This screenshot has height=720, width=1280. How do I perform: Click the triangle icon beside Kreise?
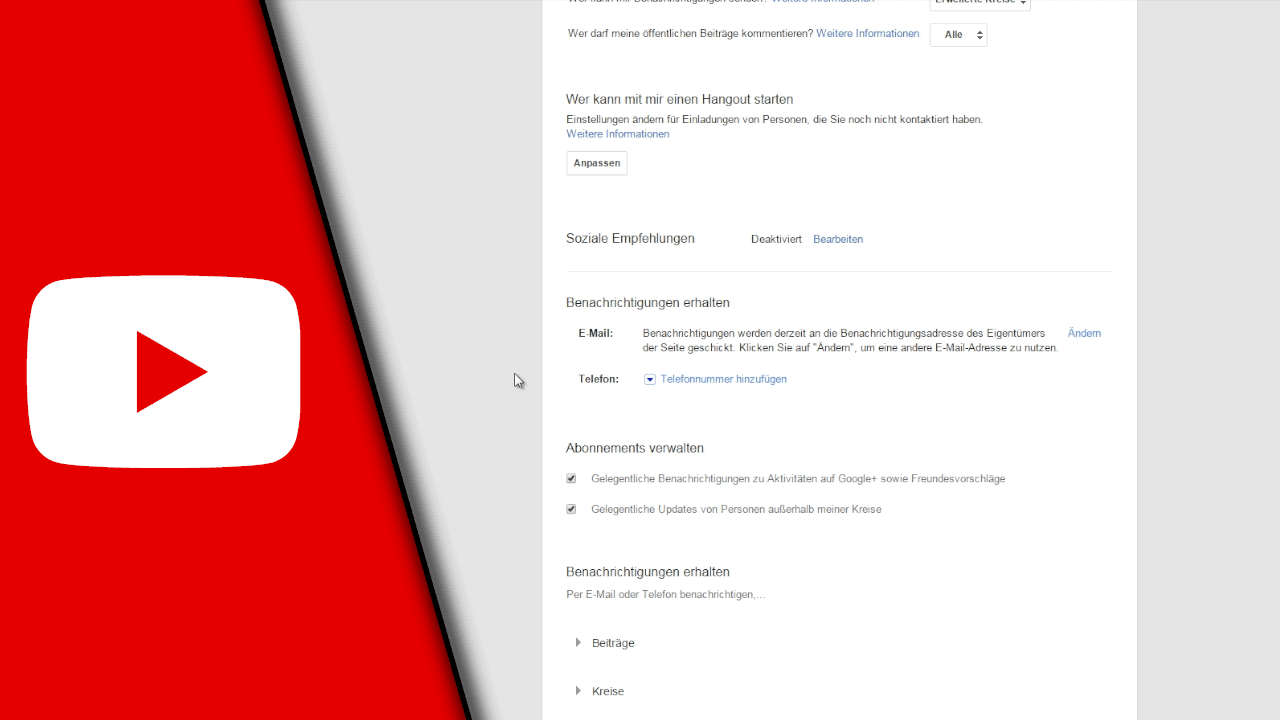pyautogui.click(x=578, y=690)
